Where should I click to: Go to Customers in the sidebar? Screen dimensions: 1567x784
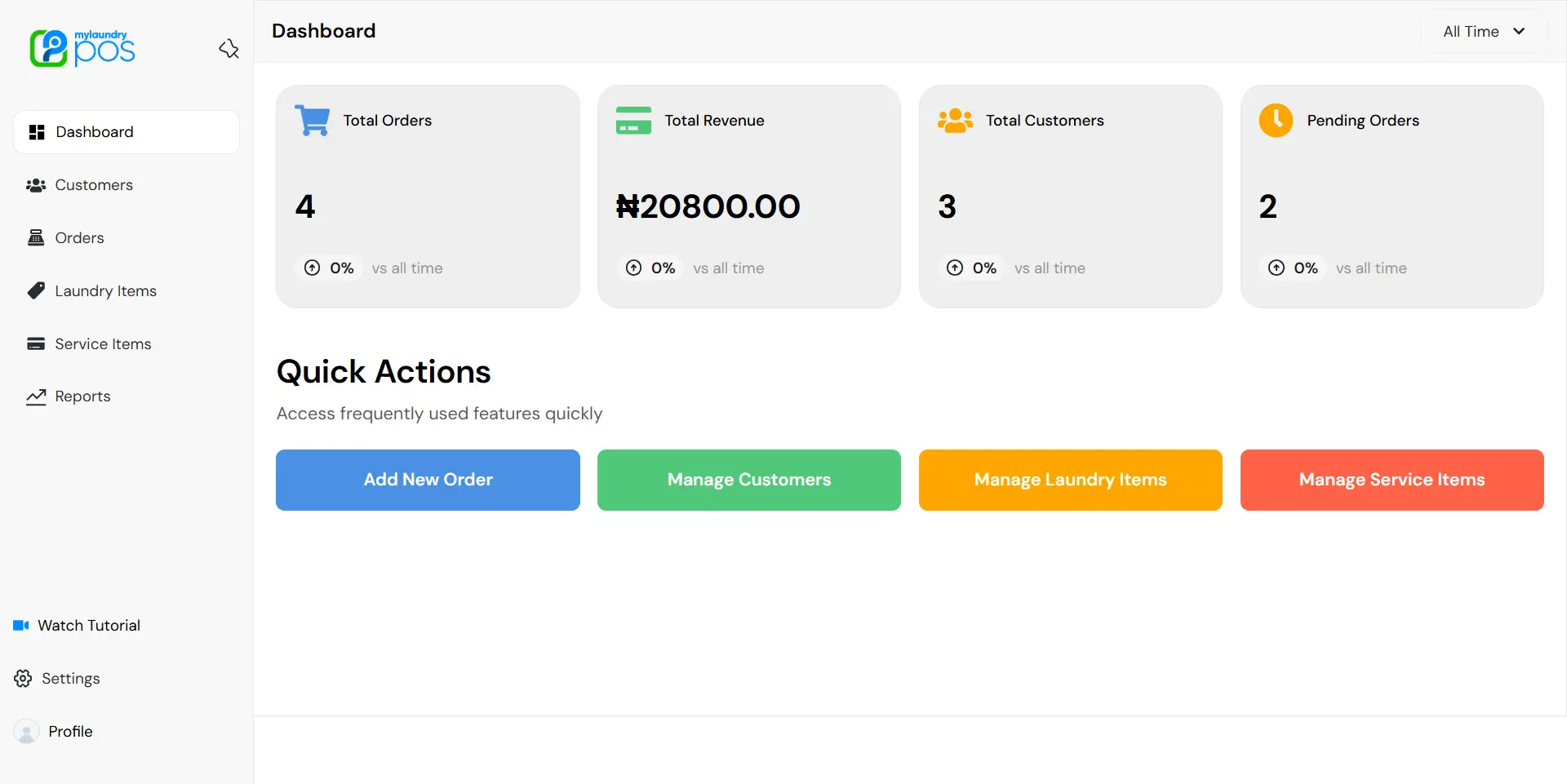coord(93,185)
